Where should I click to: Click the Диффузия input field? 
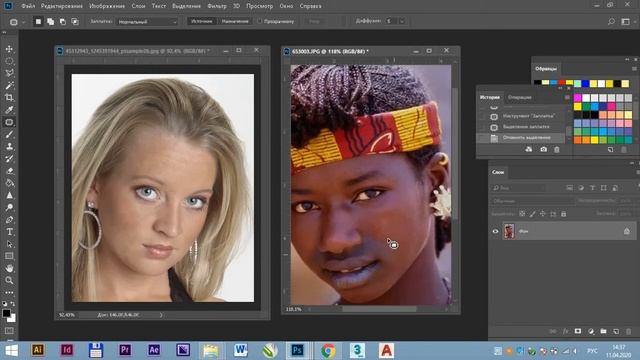(391, 21)
